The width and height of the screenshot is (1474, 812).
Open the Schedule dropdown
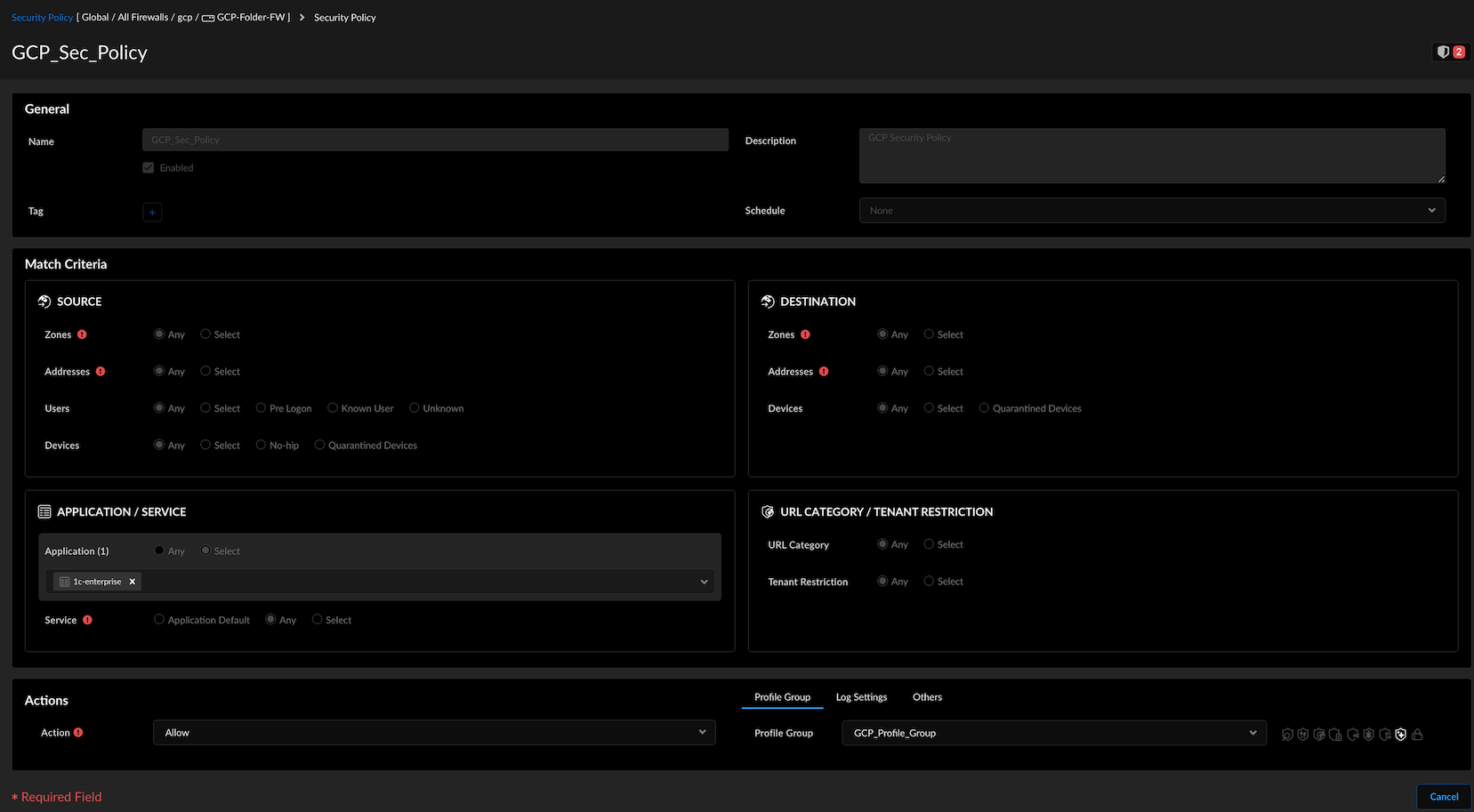pyautogui.click(x=1151, y=211)
